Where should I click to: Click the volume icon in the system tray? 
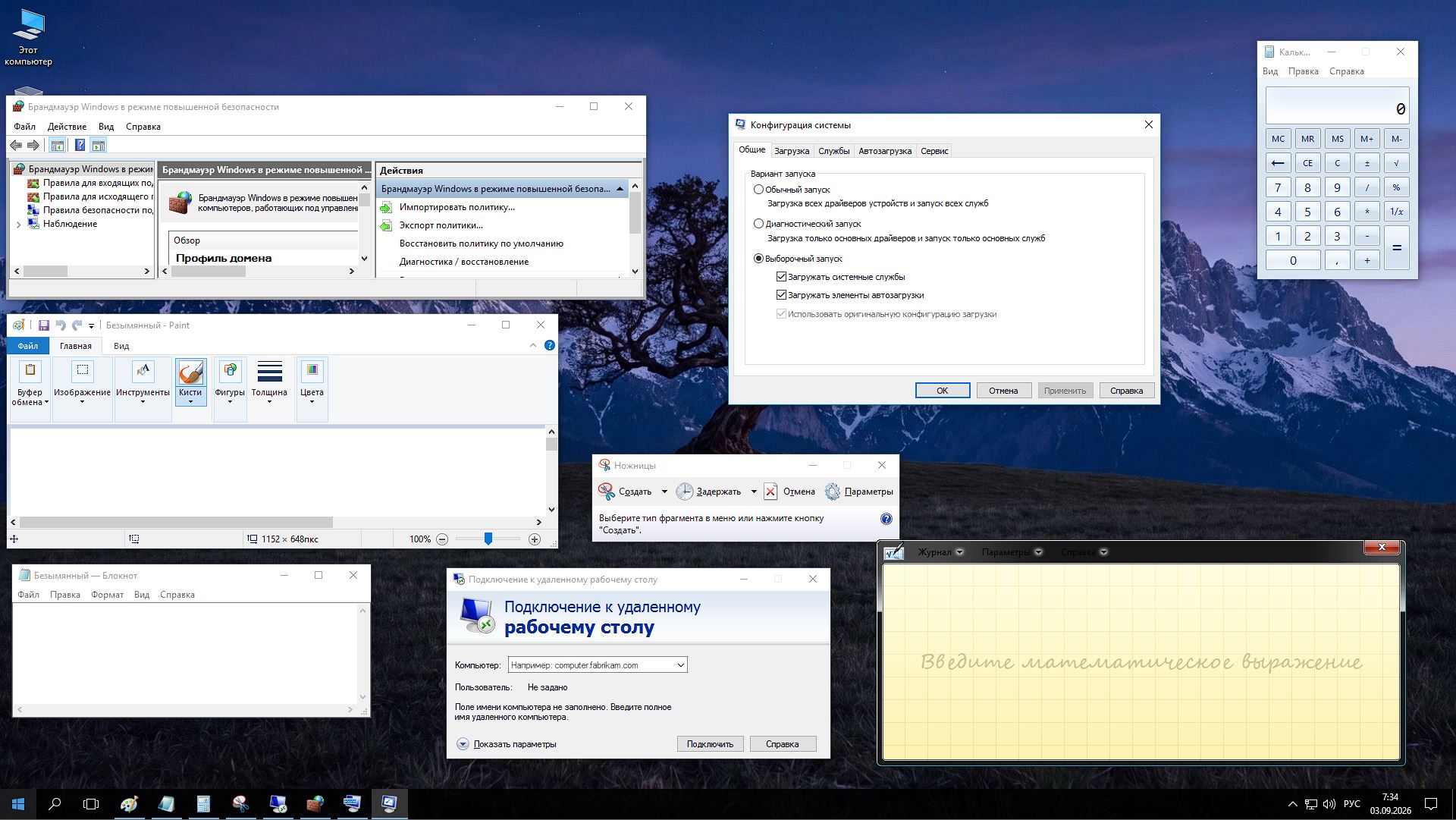pos(1329,803)
